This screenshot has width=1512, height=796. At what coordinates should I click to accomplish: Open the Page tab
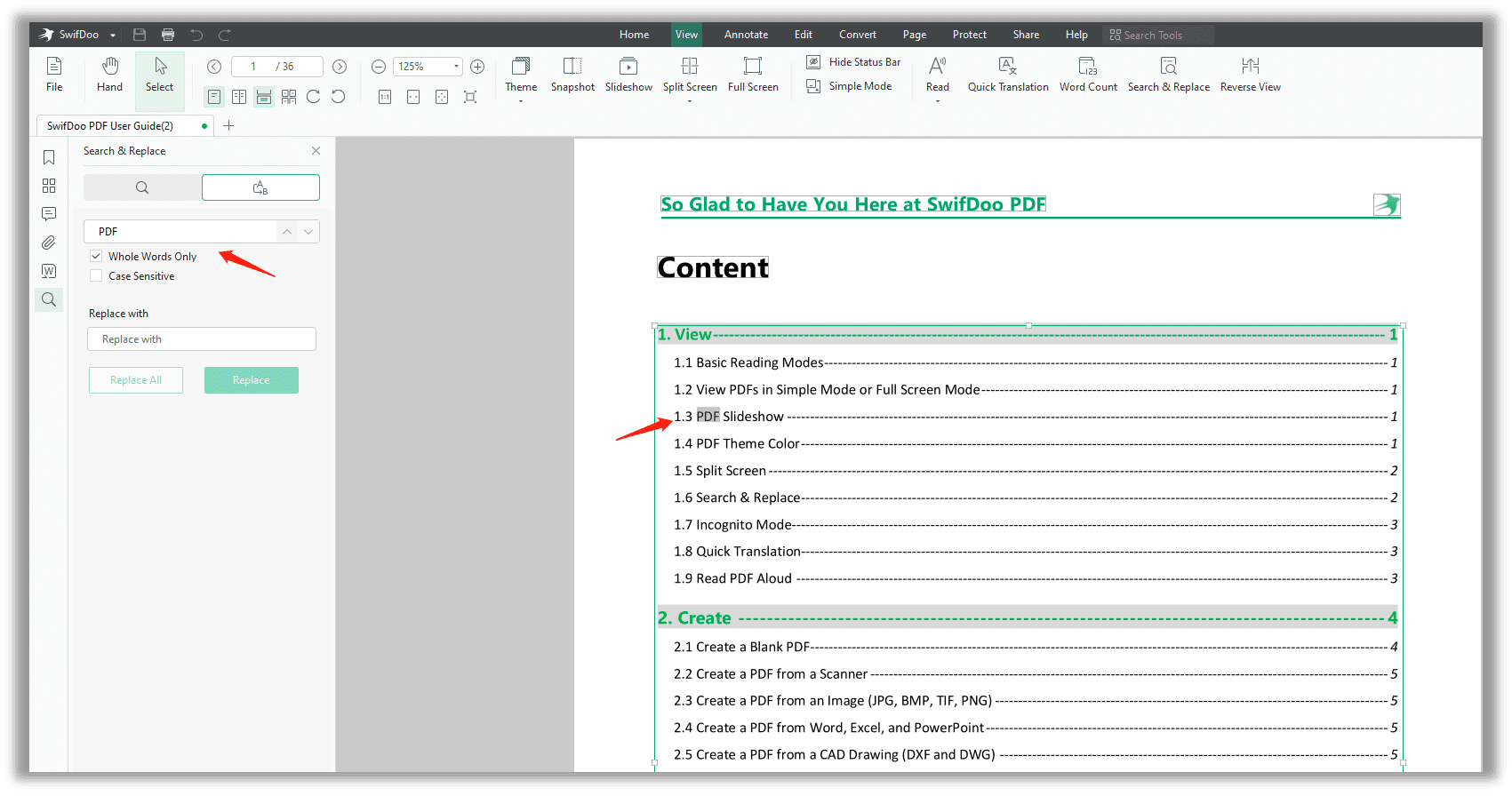tap(915, 35)
